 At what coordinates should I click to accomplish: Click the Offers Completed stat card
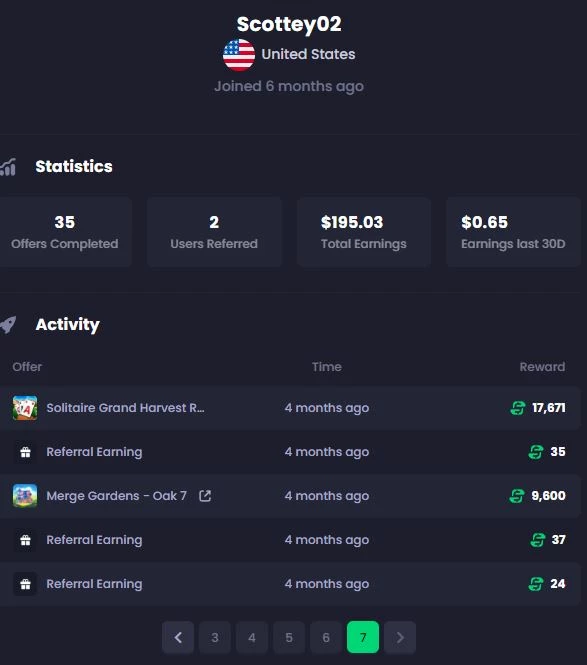[65, 232]
